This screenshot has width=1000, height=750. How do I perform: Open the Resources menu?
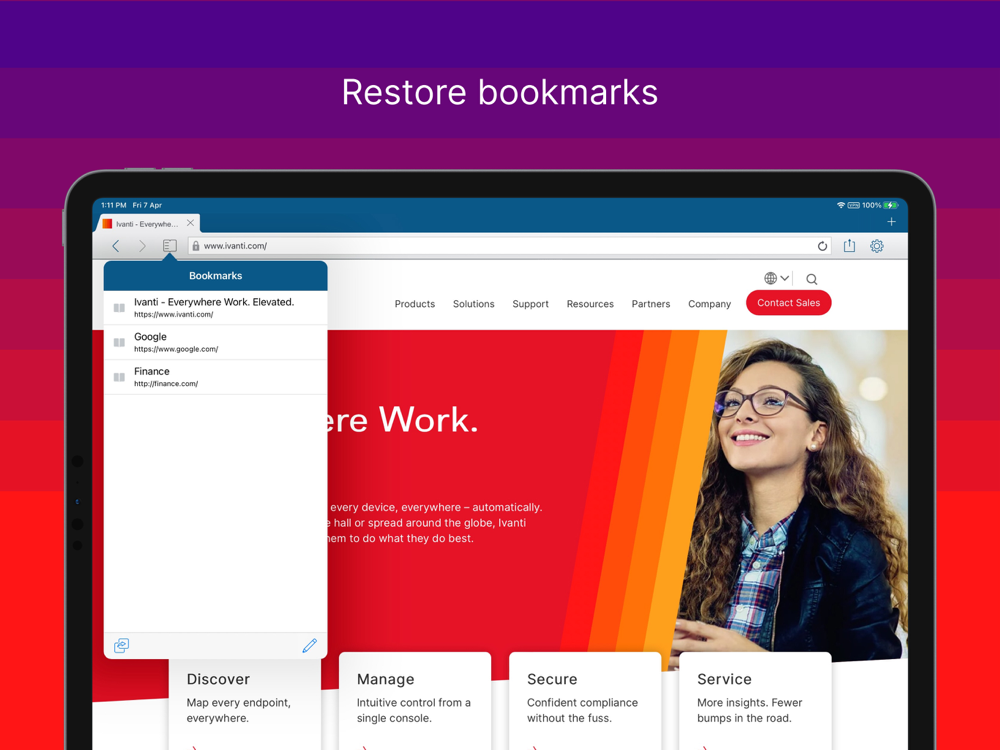[x=590, y=304]
